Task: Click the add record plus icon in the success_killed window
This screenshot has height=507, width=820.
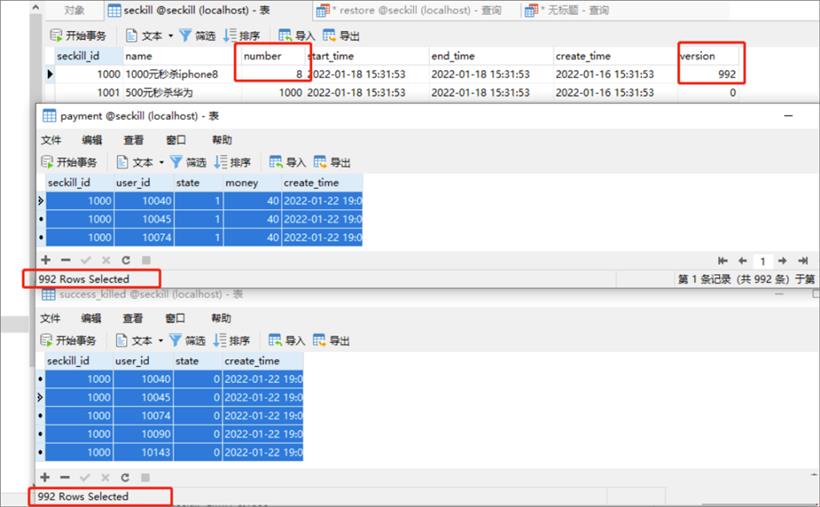Action: [x=45, y=477]
